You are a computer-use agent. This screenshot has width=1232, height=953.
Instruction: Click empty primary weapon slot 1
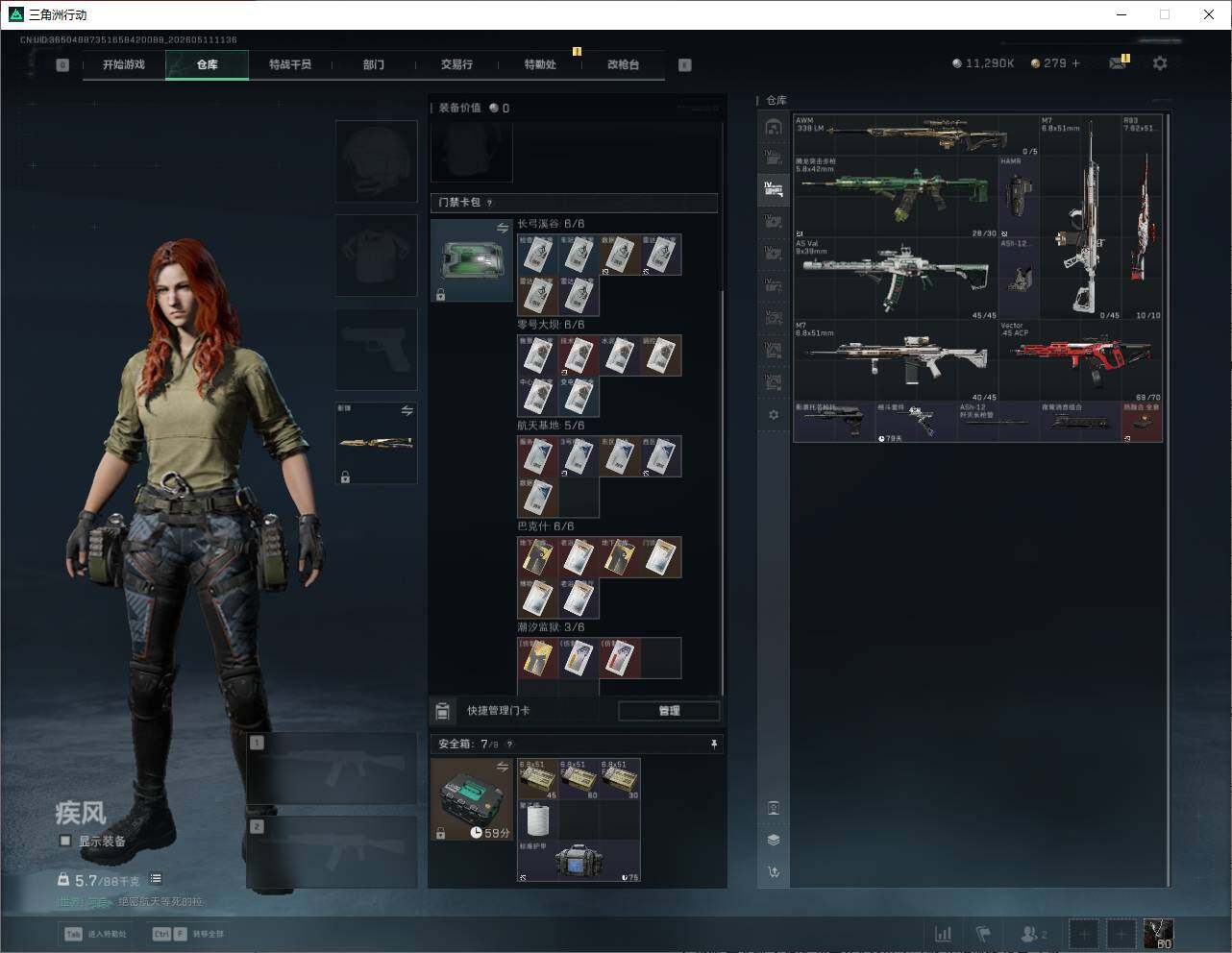click(x=333, y=770)
